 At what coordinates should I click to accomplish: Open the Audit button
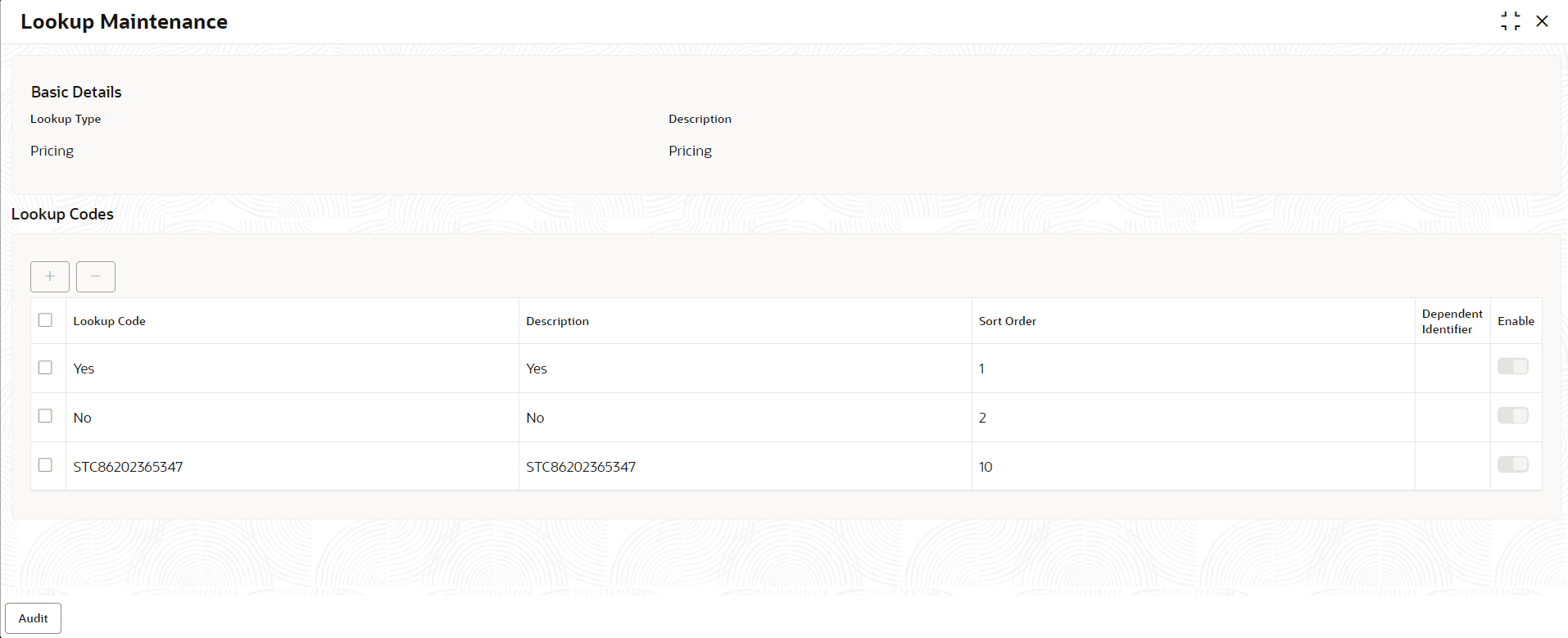click(34, 618)
